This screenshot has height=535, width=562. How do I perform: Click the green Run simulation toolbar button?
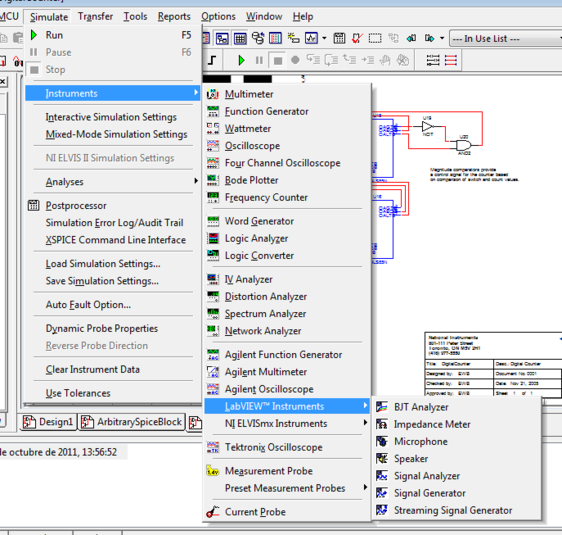pyautogui.click(x=241, y=60)
